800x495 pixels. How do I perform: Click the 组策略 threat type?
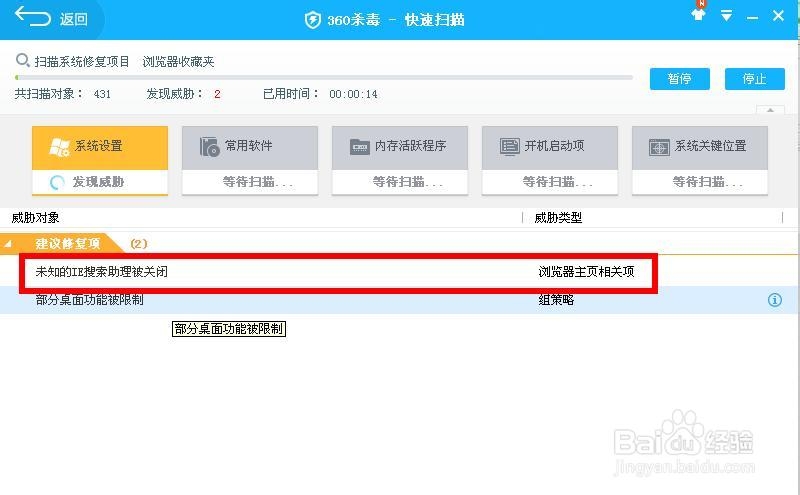(x=556, y=300)
